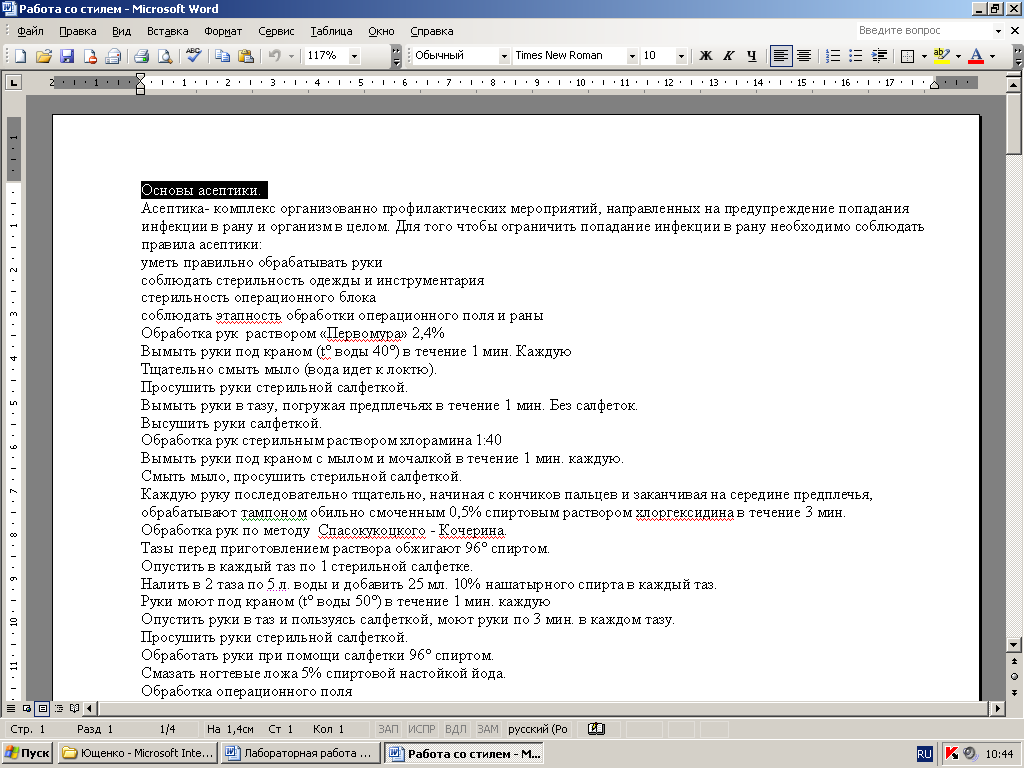This screenshot has height=768, width=1024.
Task: Click the Permission restricted-access icon
Action: pos(89,56)
